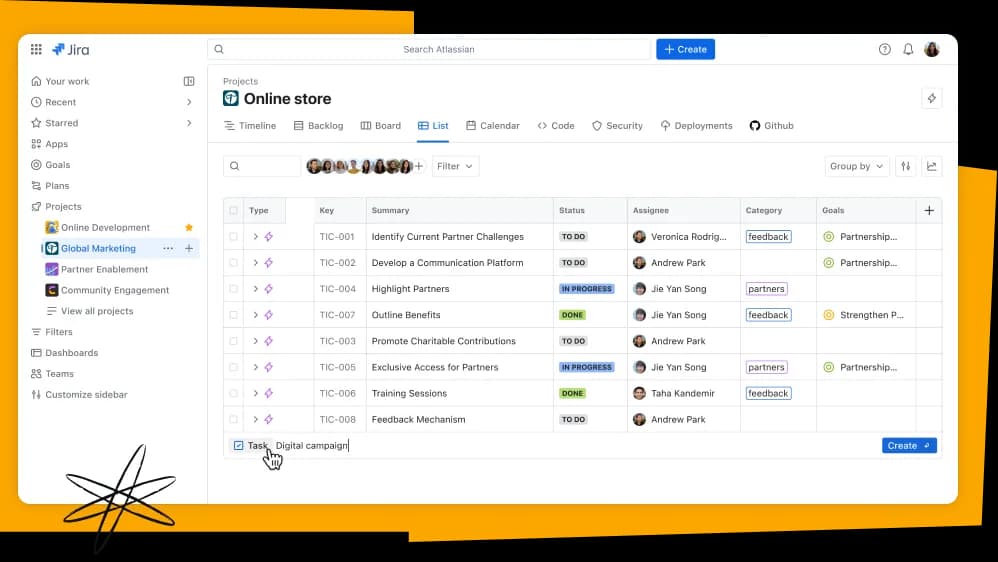Check the TIC-004 row checkbox
998x562 pixels.
coord(234,288)
